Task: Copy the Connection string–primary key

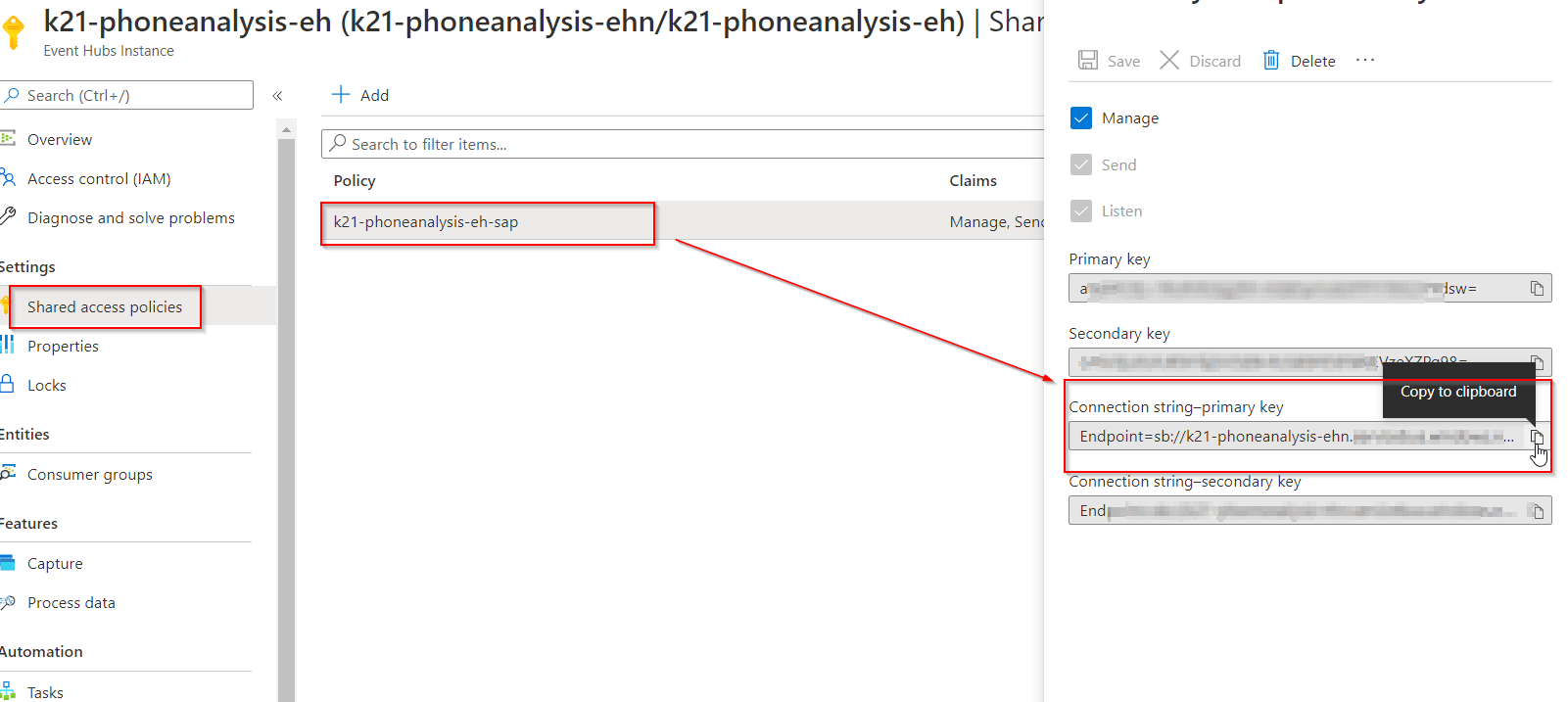Action: click(x=1537, y=437)
